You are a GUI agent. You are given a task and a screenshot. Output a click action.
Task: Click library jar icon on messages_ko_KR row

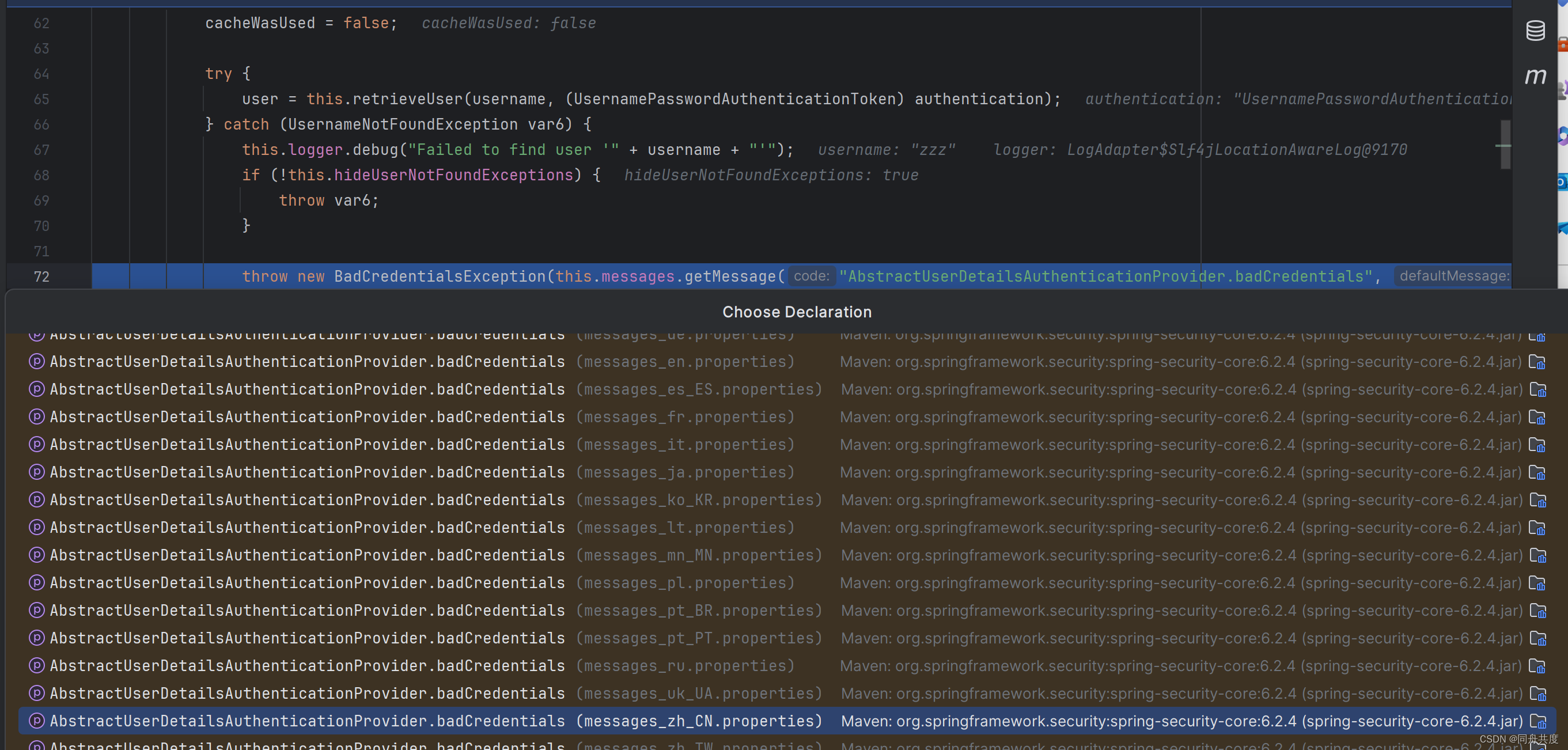coord(1537,501)
